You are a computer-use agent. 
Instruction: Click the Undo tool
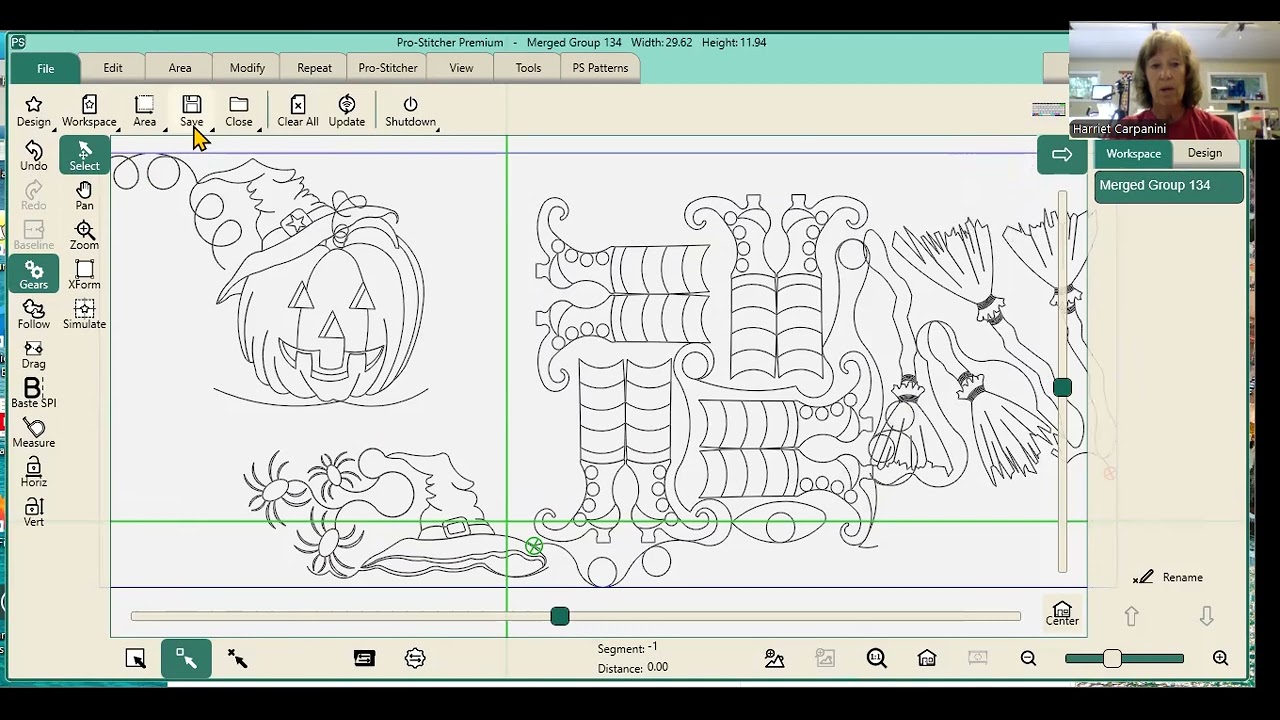(33, 156)
